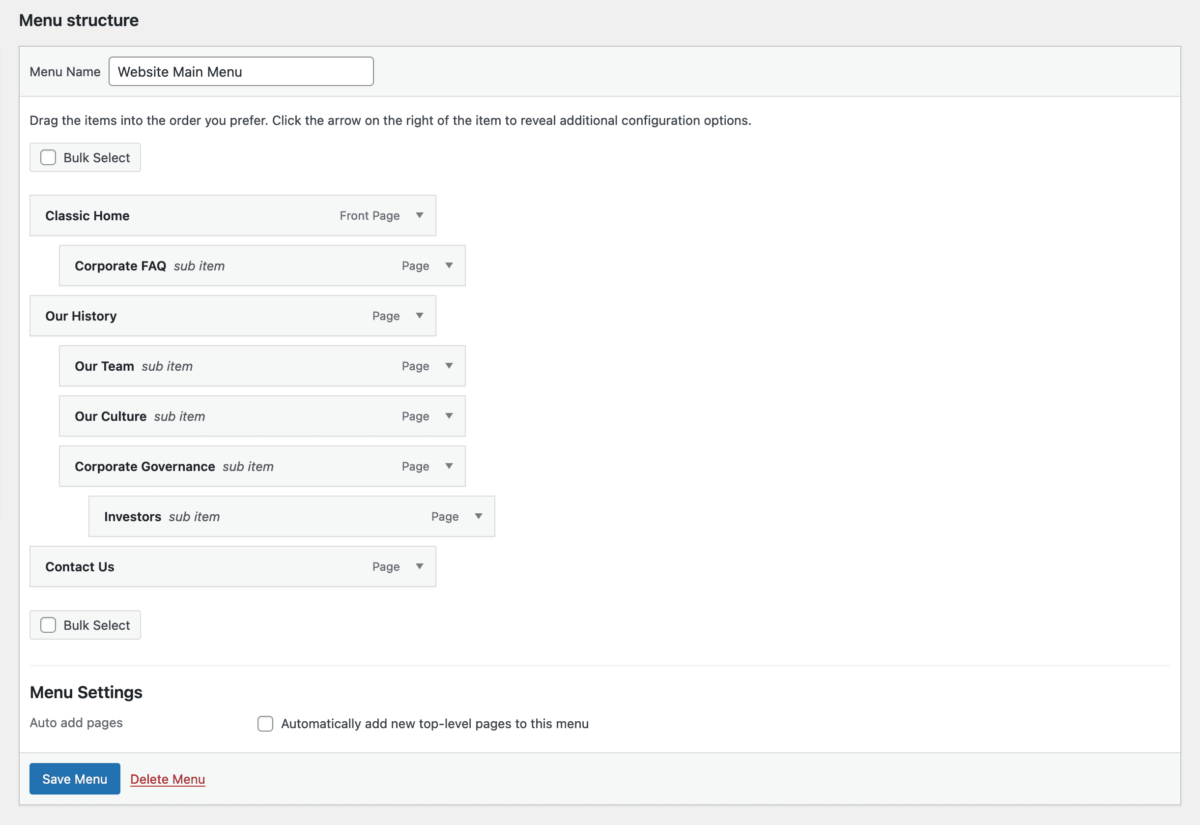
Task: Enable the top Bulk Select checkbox
Action: point(47,156)
